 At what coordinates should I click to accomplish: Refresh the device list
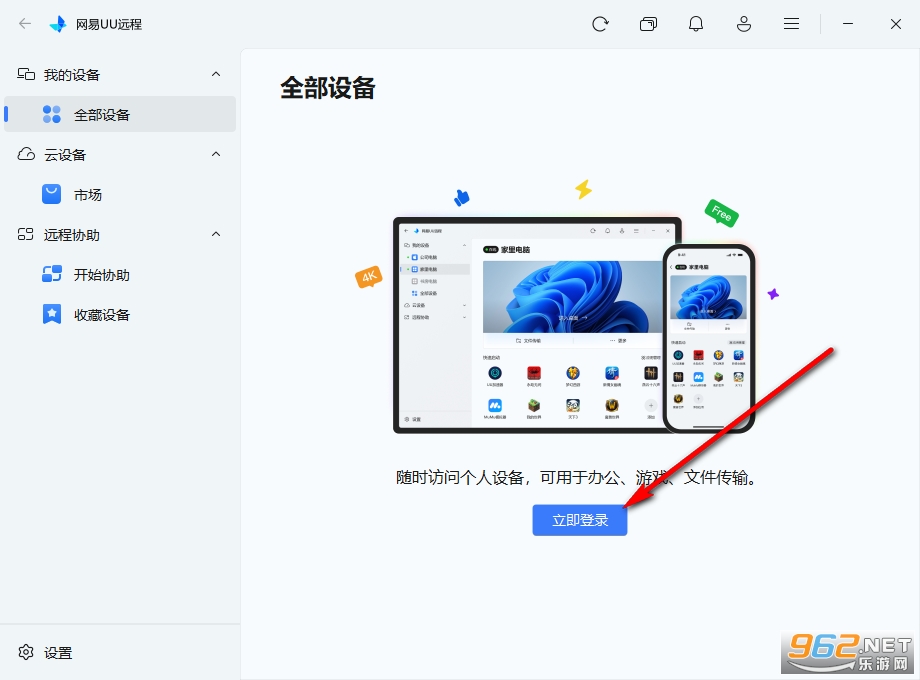coord(600,24)
